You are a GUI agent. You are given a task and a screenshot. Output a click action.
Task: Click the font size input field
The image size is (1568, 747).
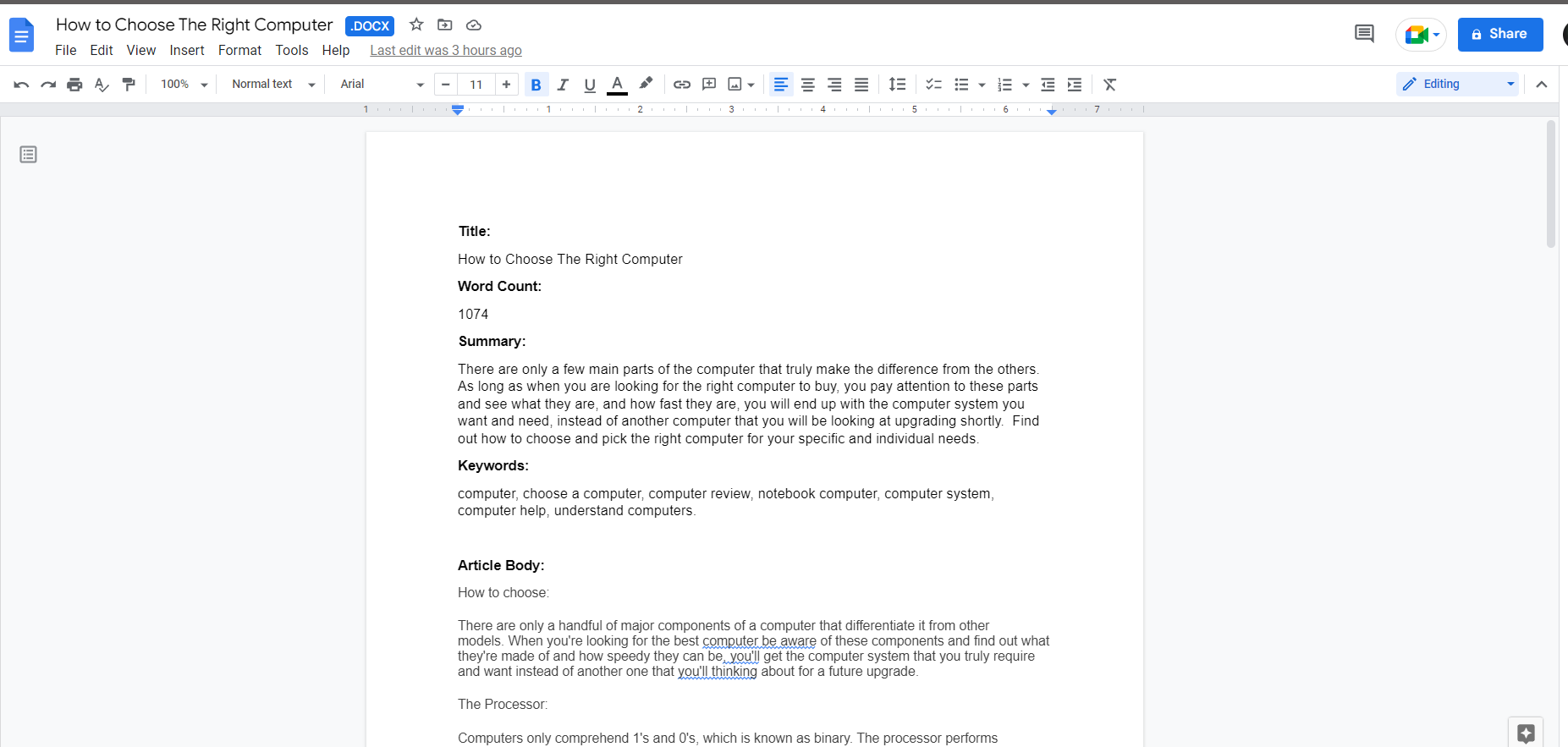(x=476, y=85)
